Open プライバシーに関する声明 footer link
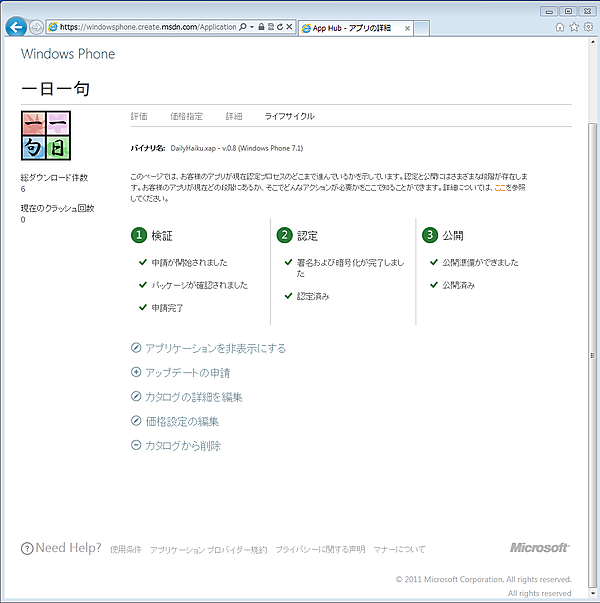The height and width of the screenshot is (603, 600). tap(320, 550)
